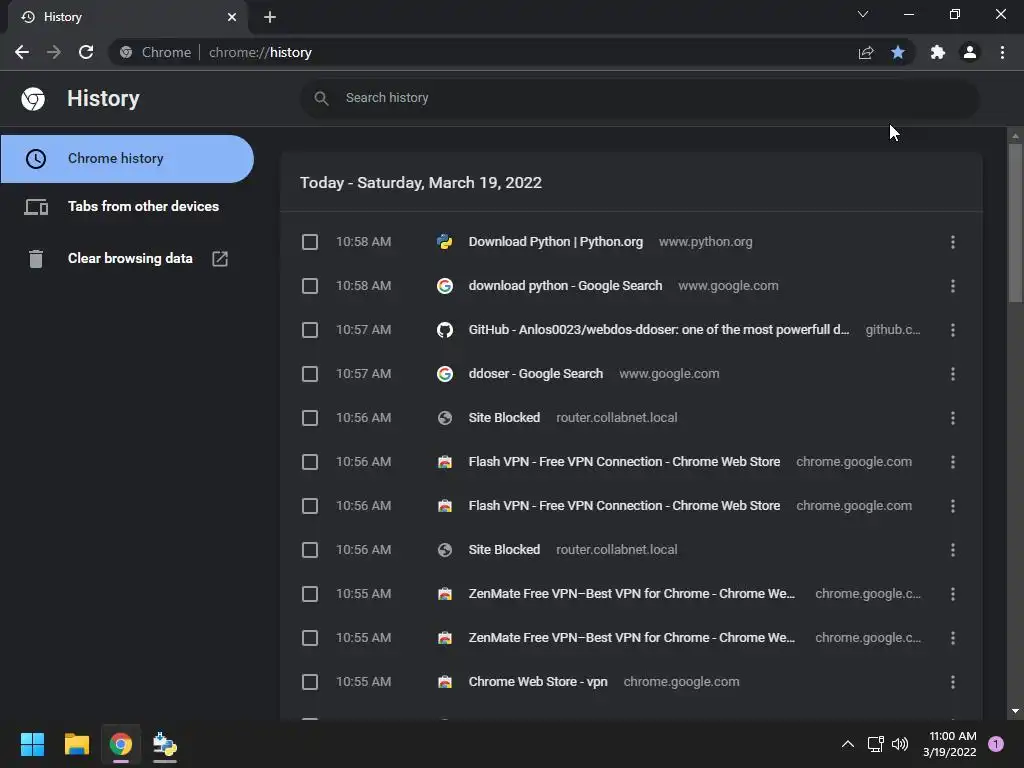Go back with the browser back arrow
This screenshot has height=768, width=1024.
click(22, 52)
